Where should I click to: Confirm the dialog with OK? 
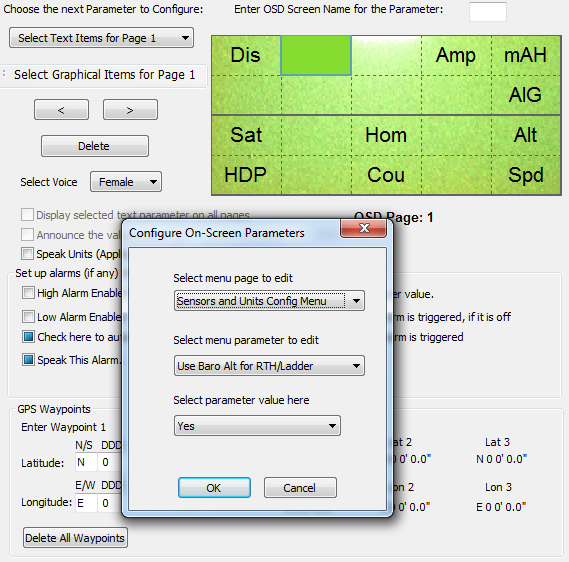(214, 488)
